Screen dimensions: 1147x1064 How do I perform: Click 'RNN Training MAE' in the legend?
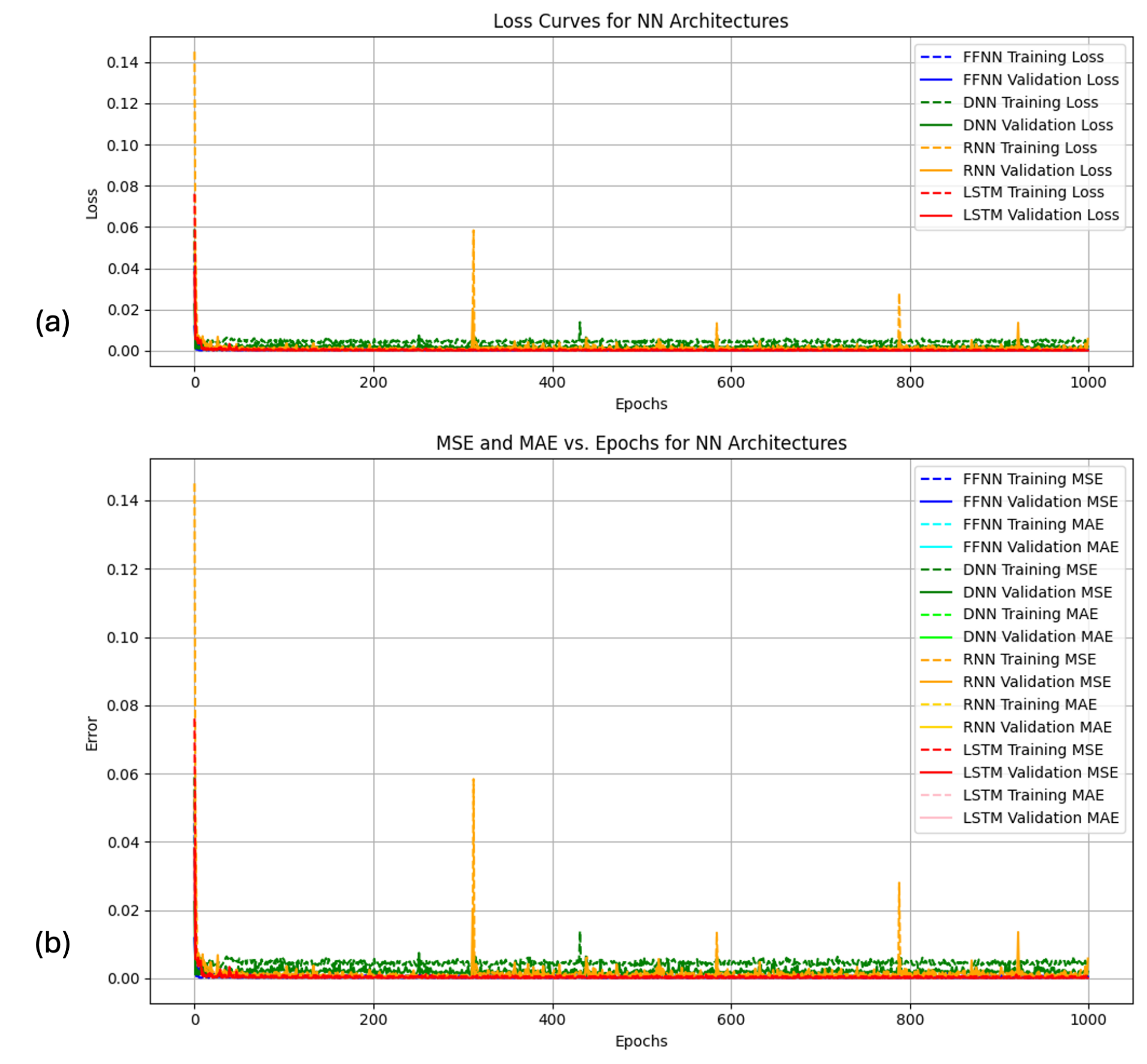[1008, 705]
